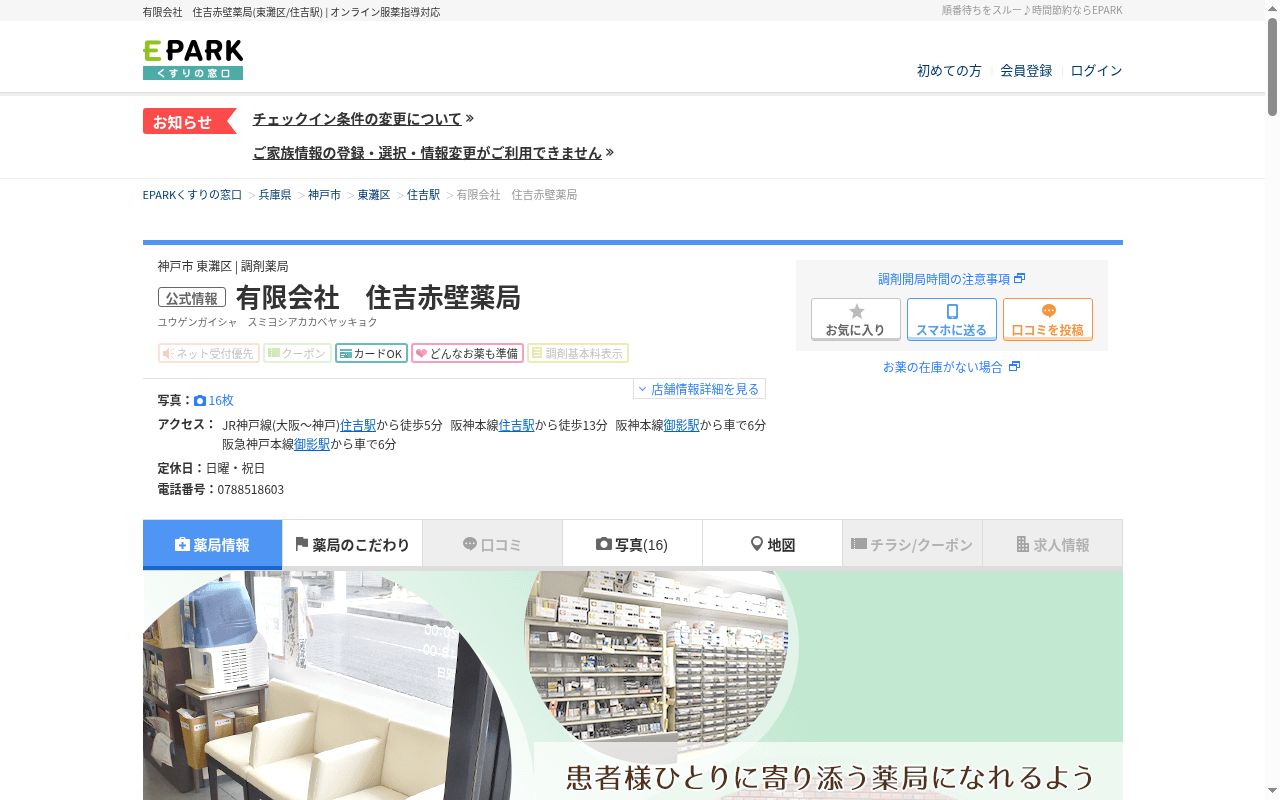Click the page vertical scrollbar thumb

point(1273,66)
